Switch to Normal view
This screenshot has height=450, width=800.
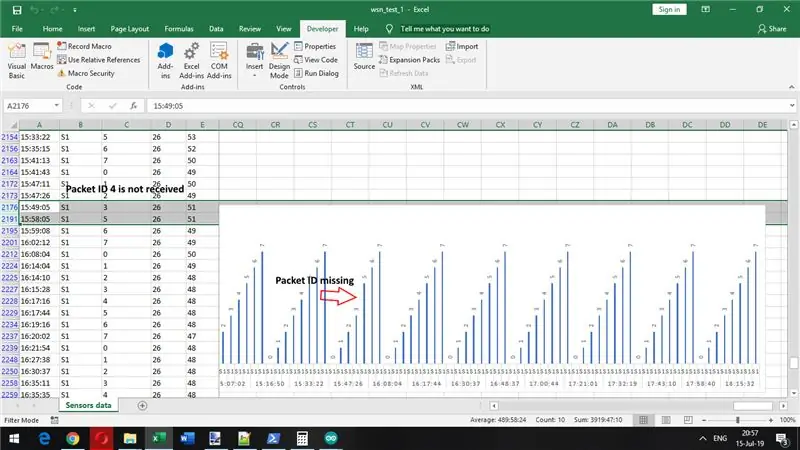(643, 420)
